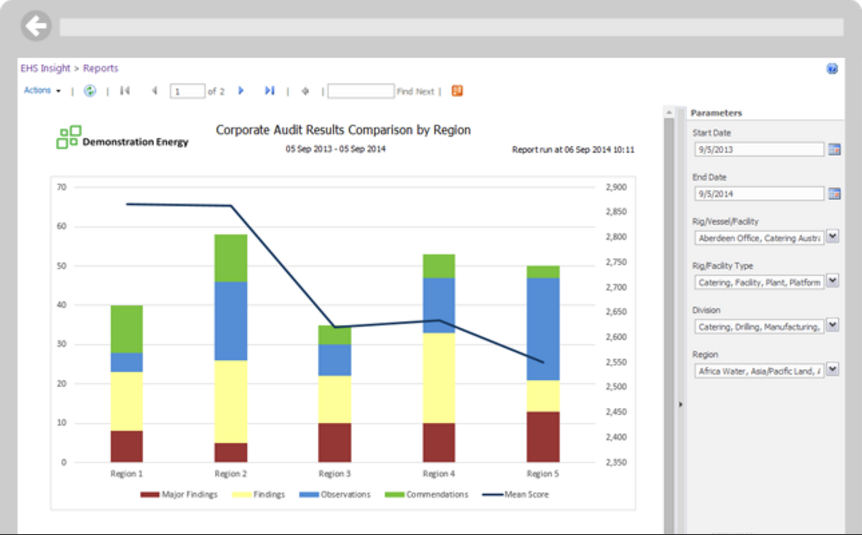Expand the Rig/Vessel/Facility dropdown

(833, 236)
